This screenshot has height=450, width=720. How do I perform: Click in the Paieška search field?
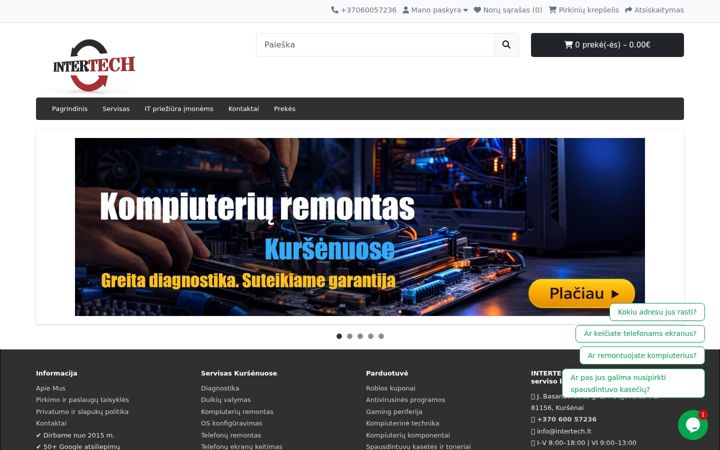point(376,45)
